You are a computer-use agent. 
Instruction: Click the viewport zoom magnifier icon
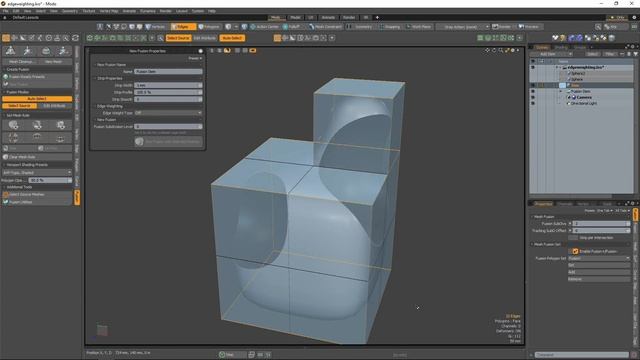500,51
